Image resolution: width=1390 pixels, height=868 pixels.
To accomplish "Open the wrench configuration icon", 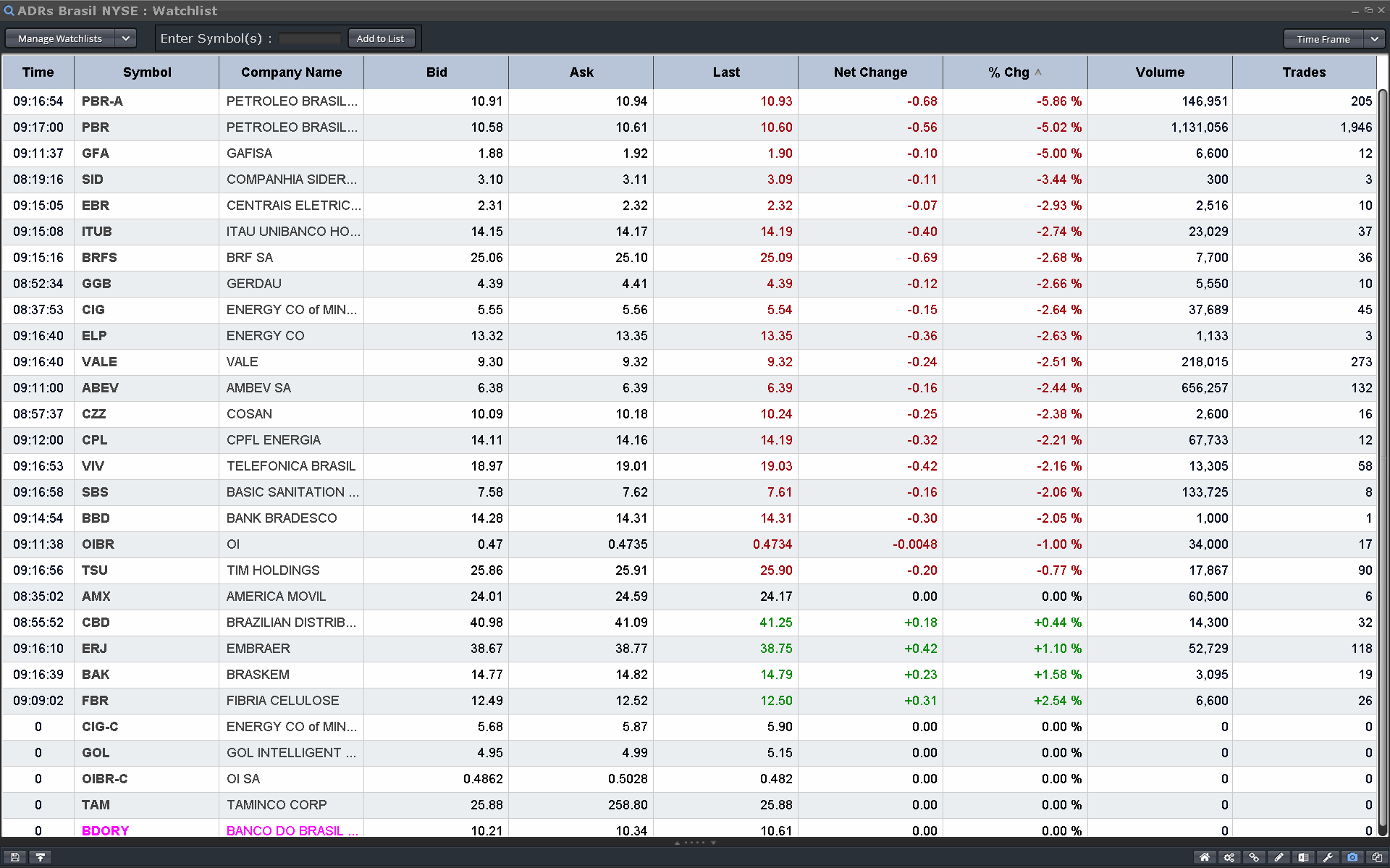I will [x=1328, y=857].
